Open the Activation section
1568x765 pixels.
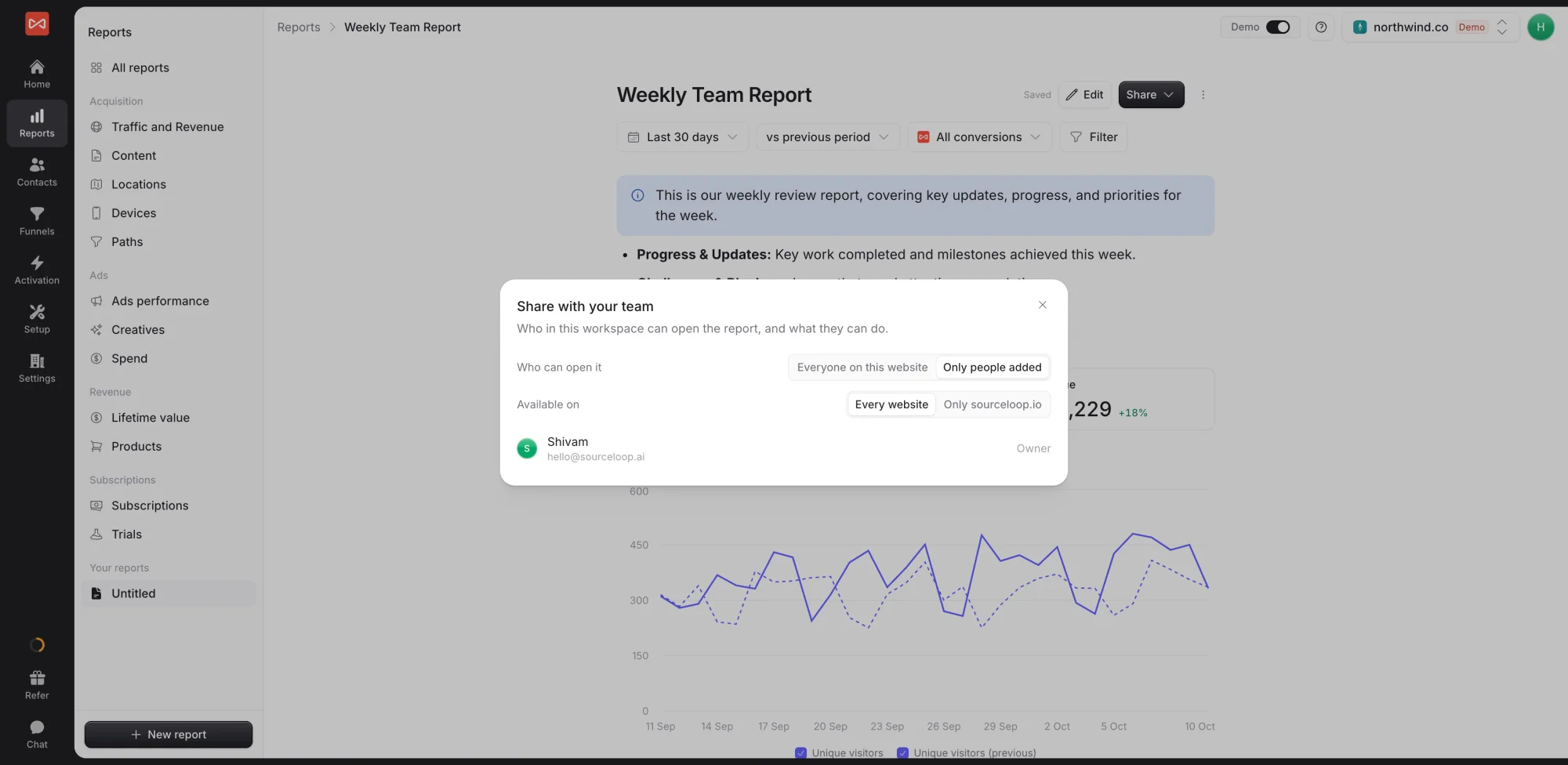click(37, 270)
